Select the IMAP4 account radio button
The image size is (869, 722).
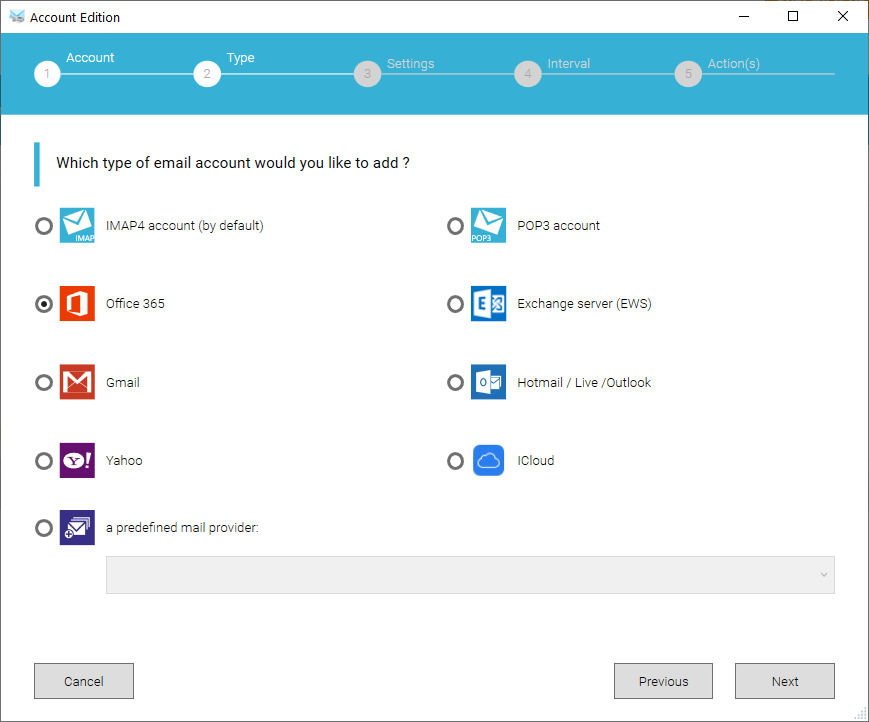click(44, 226)
